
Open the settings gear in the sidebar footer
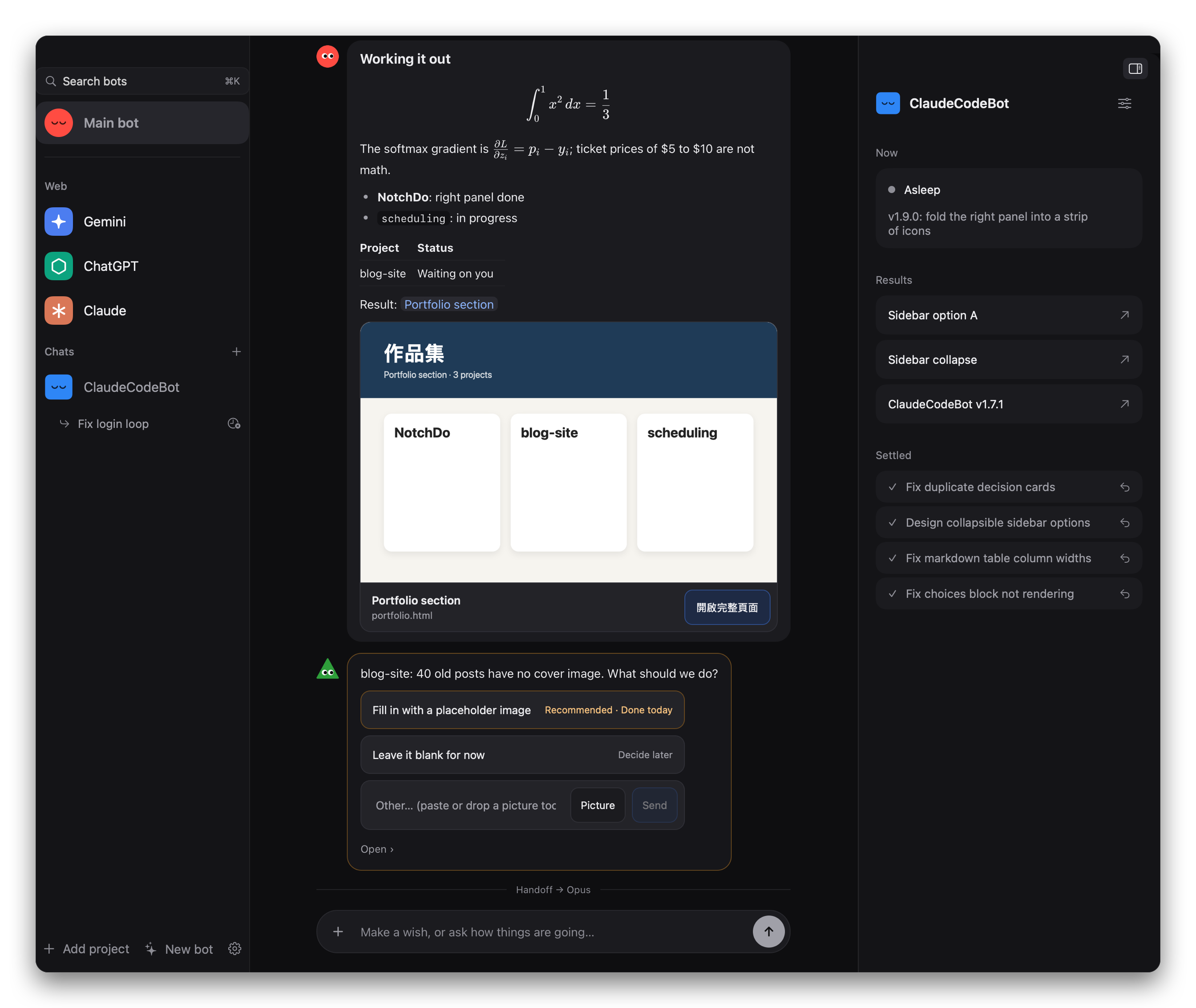click(x=234, y=948)
